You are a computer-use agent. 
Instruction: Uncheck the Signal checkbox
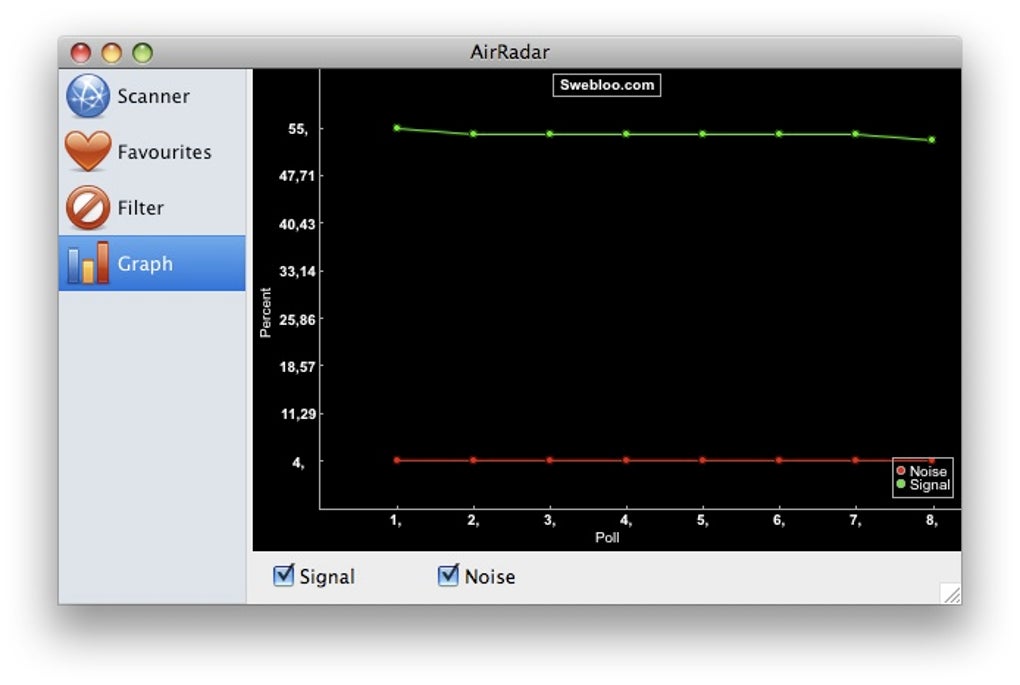(x=284, y=575)
